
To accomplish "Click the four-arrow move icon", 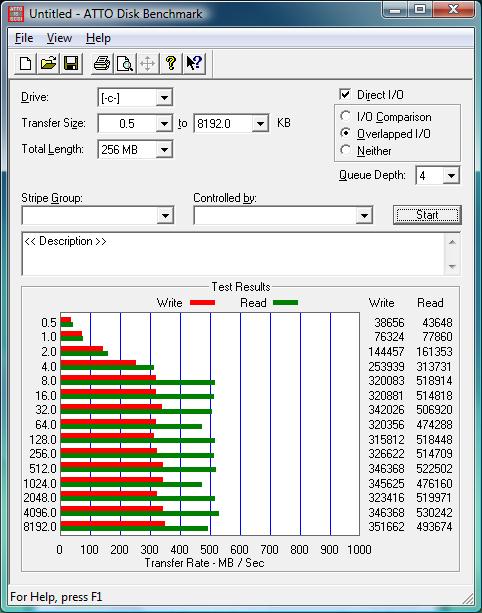I will click(148, 63).
